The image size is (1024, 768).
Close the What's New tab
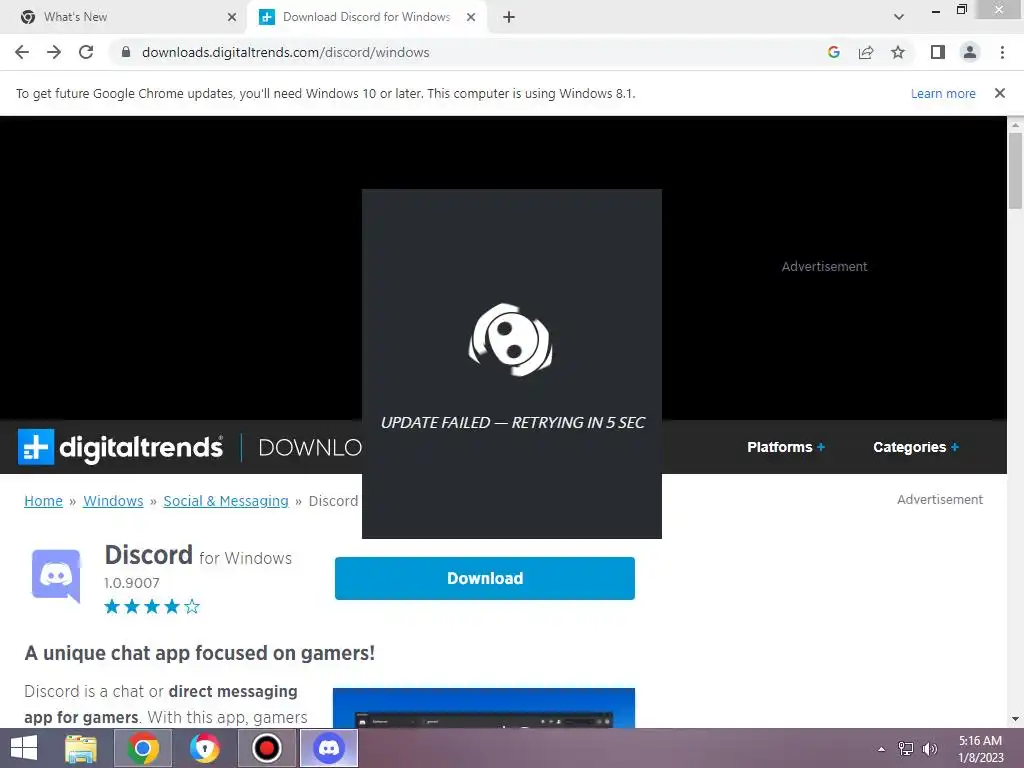coord(232,17)
